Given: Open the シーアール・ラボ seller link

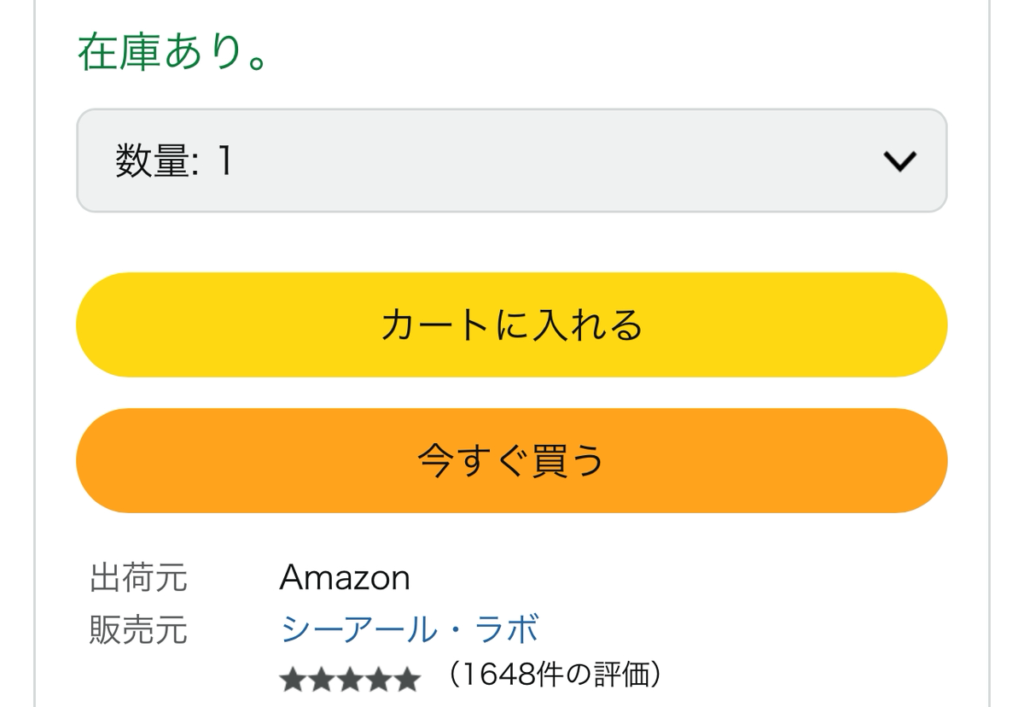Looking at the screenshot, I should [409, 630].
